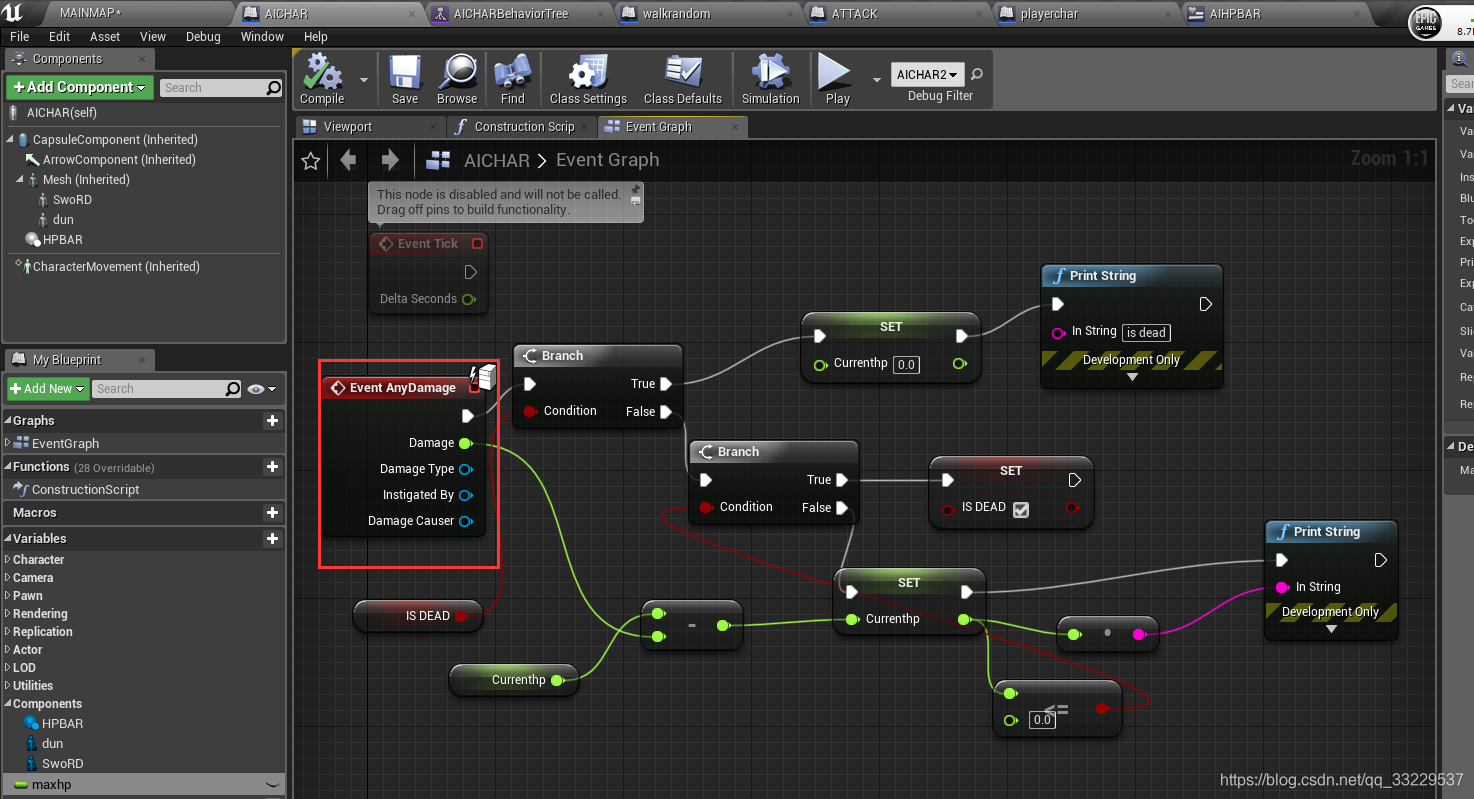The width and height of the screenshot is (1474, 799).
Task: Click the debug filter magnifier icon
Action: click(x=977, y=74)
